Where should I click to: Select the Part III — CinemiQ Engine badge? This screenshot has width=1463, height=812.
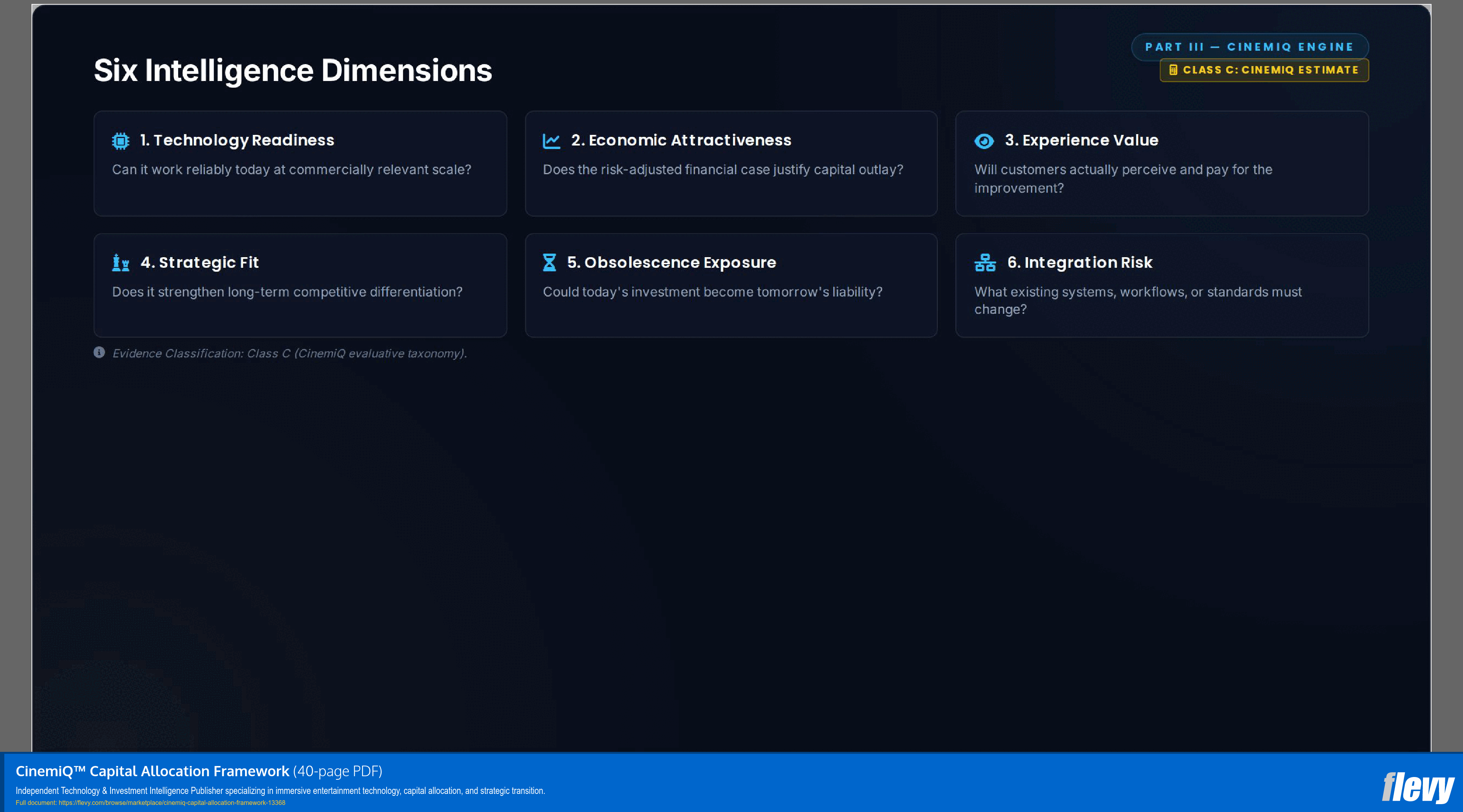click(x=1249, y=47)
